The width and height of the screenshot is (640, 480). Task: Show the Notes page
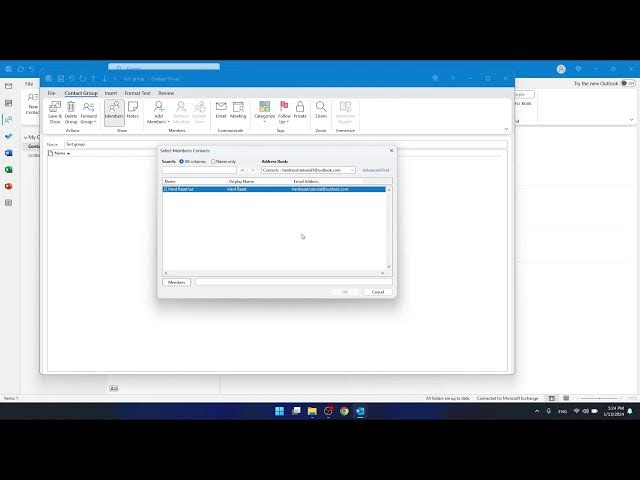point(133,111)
